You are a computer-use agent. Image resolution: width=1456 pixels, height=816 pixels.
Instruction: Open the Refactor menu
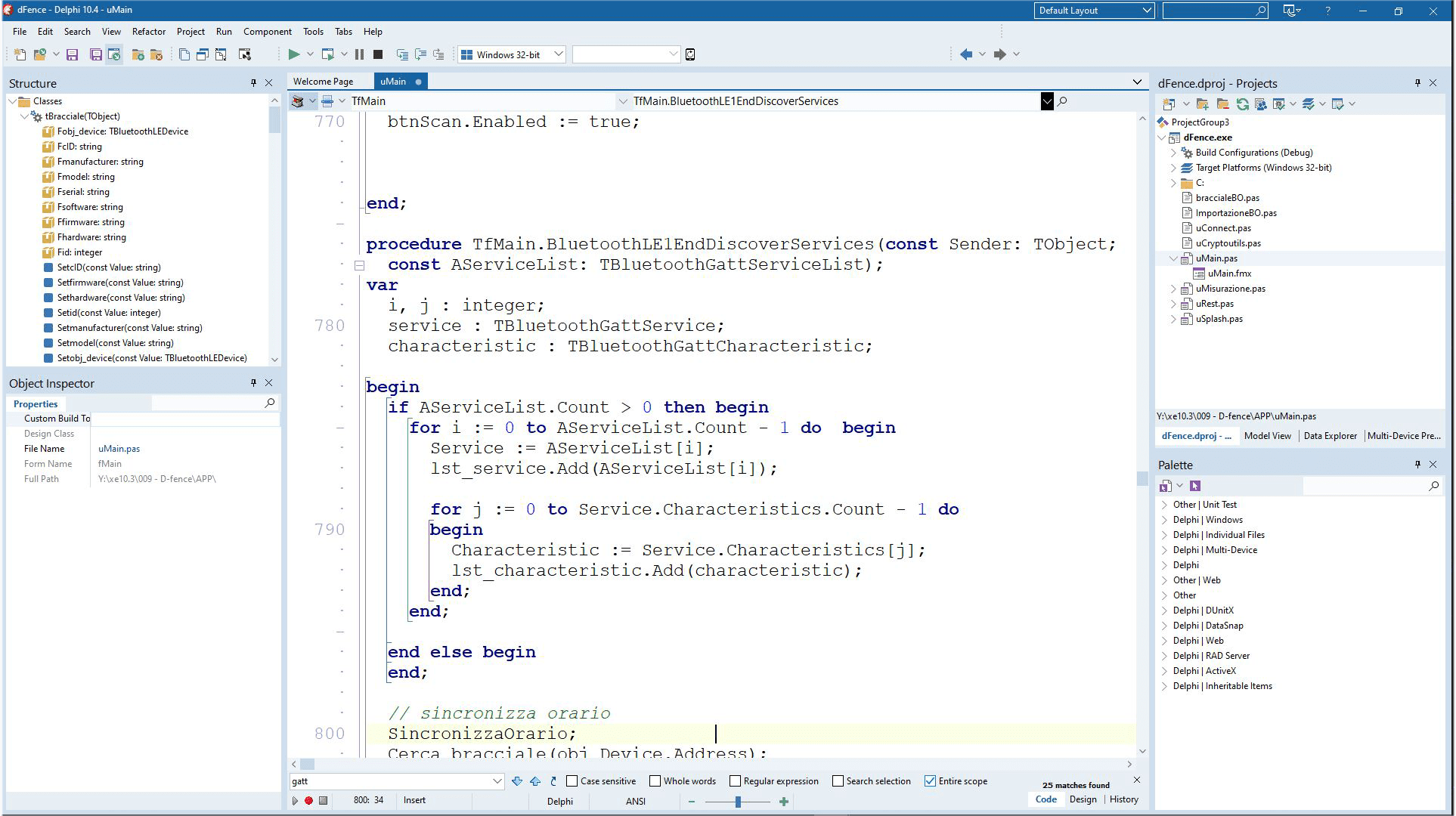[148, 32]
